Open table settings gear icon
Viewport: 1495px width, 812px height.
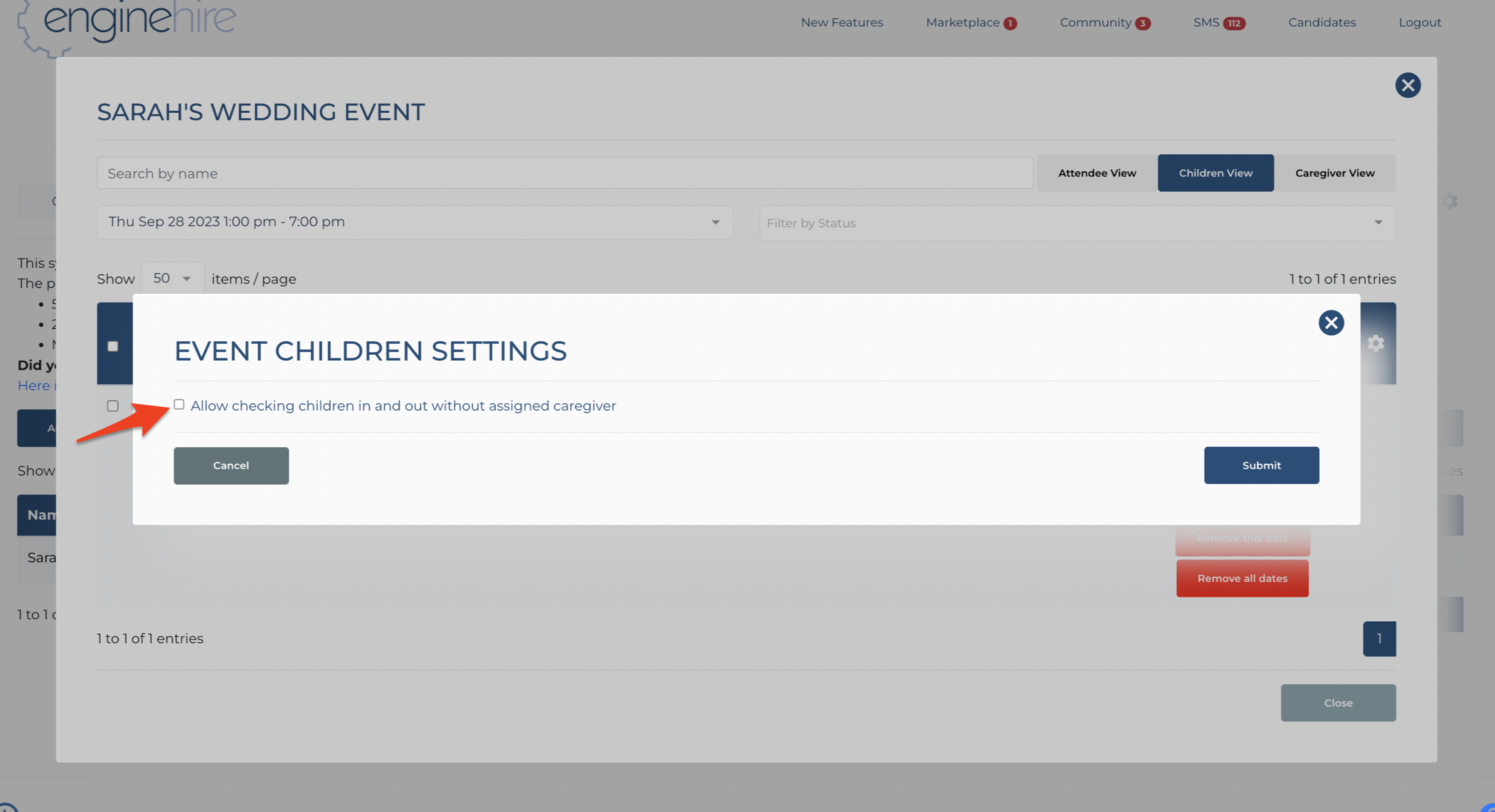pos(1376,343)
